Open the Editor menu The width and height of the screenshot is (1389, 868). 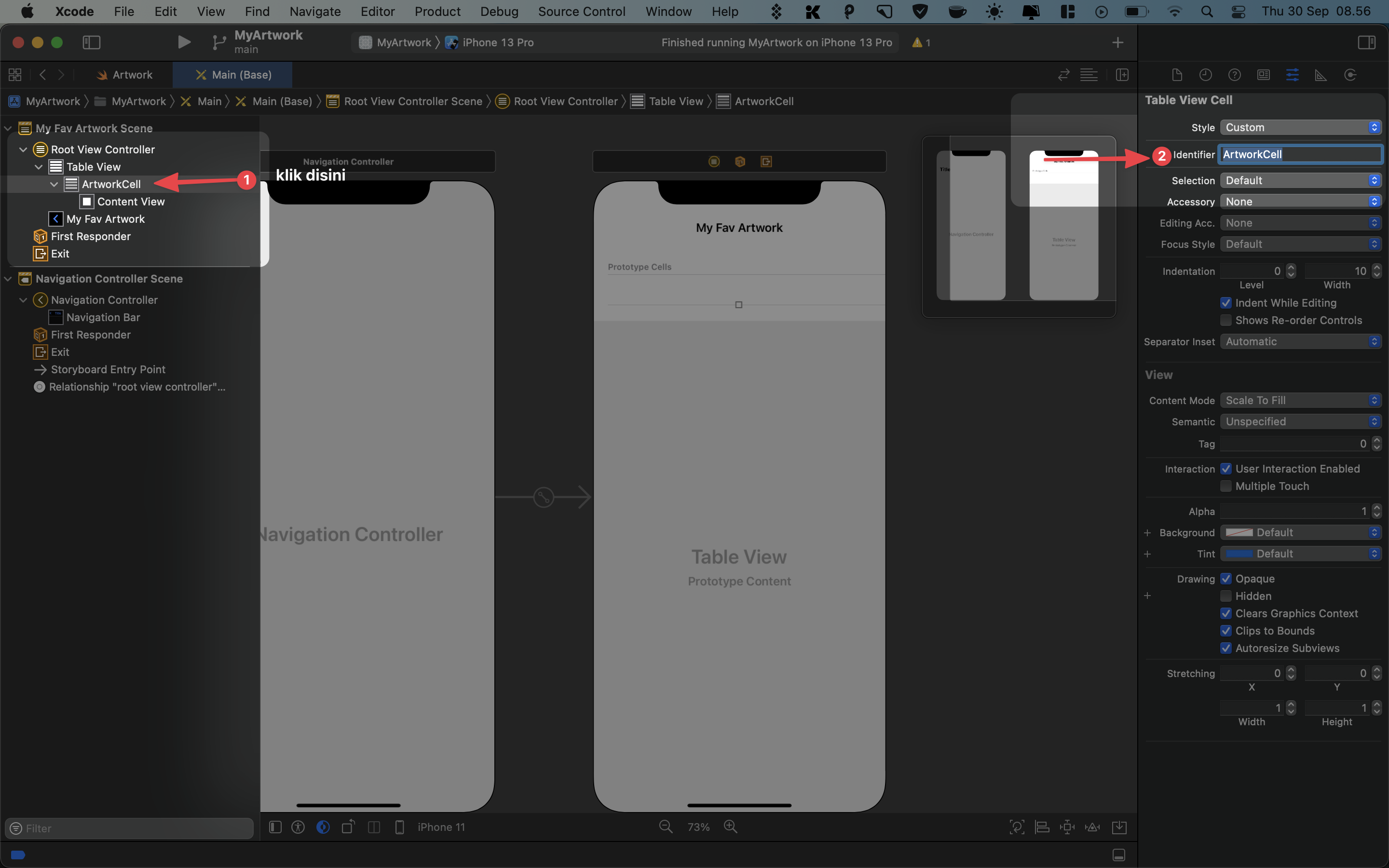click(x=377, y=12)
